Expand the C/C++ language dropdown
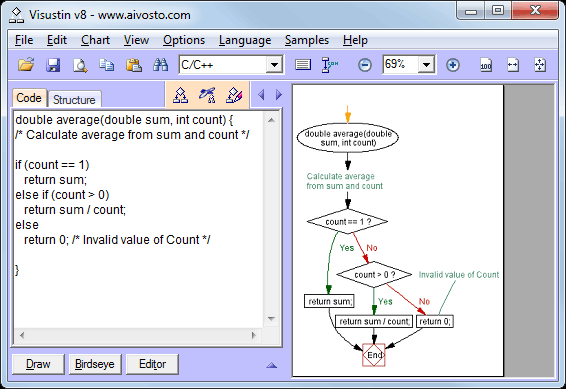Screen dimensions: 566x389 [274, 65]
